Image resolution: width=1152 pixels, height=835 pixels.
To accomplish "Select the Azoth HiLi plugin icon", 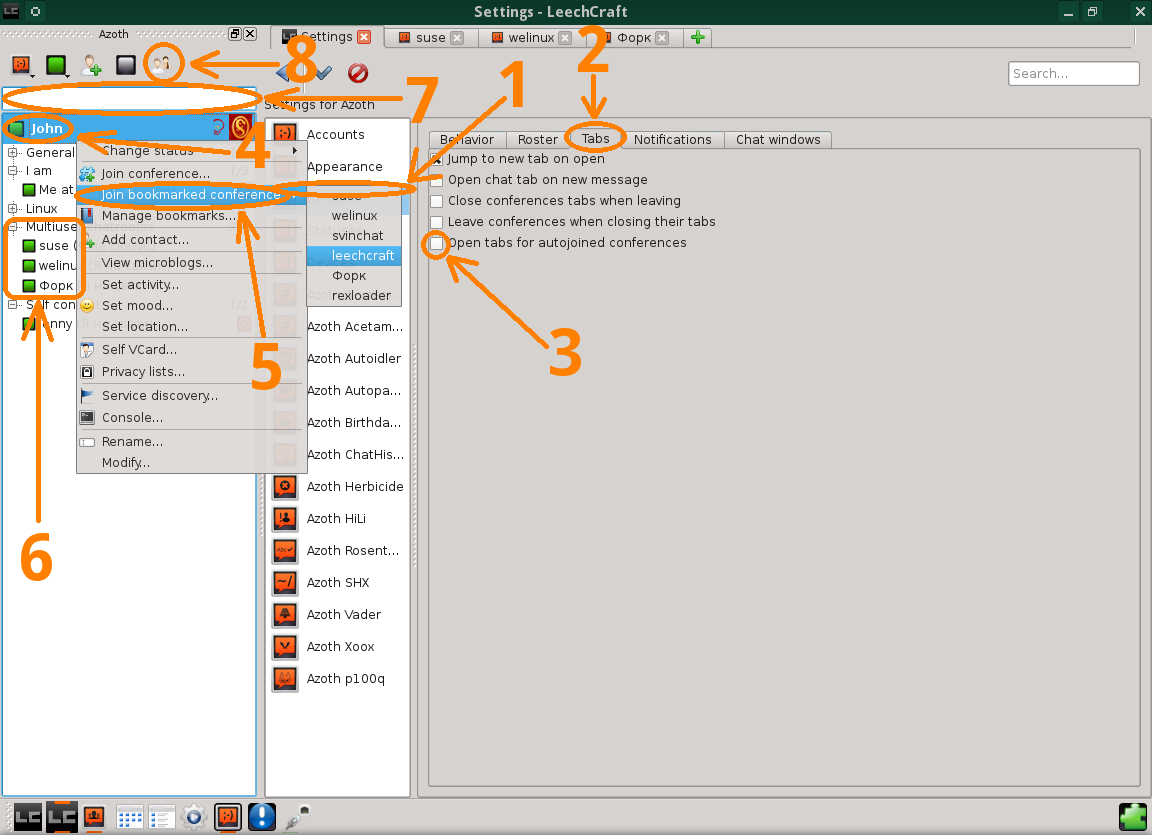I will click(285, 518).
